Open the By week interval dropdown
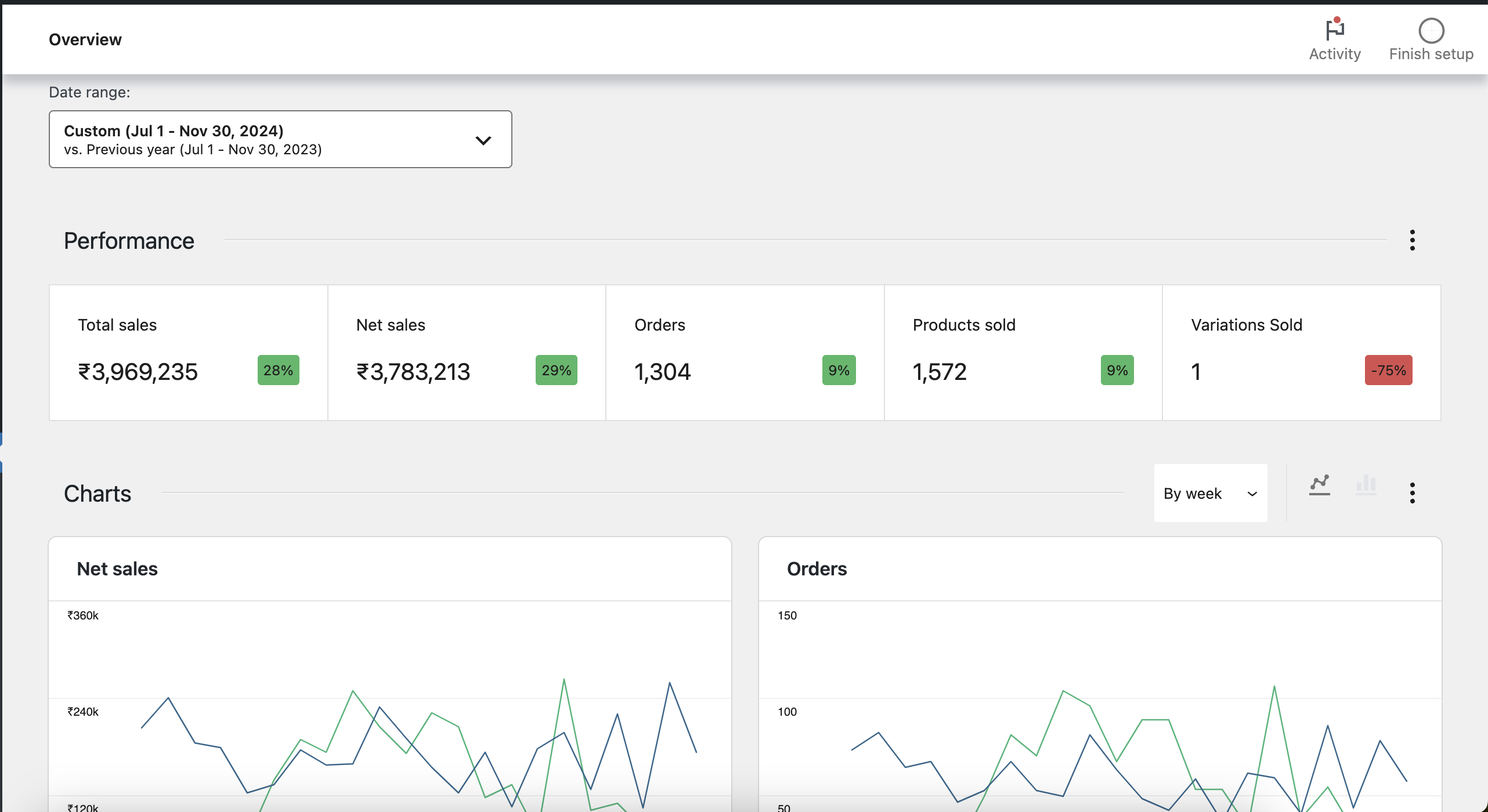The height and width of the screenshot is (812, 1488). tap(1210, 493)
